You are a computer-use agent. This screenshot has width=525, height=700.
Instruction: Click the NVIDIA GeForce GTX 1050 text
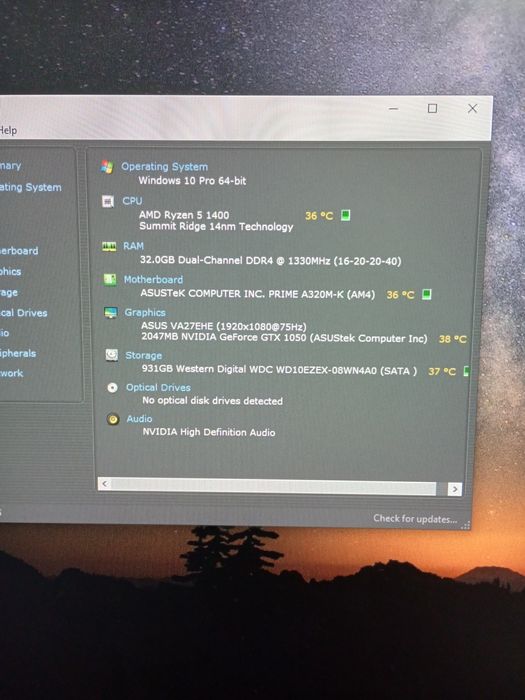[x=284, y=338]
